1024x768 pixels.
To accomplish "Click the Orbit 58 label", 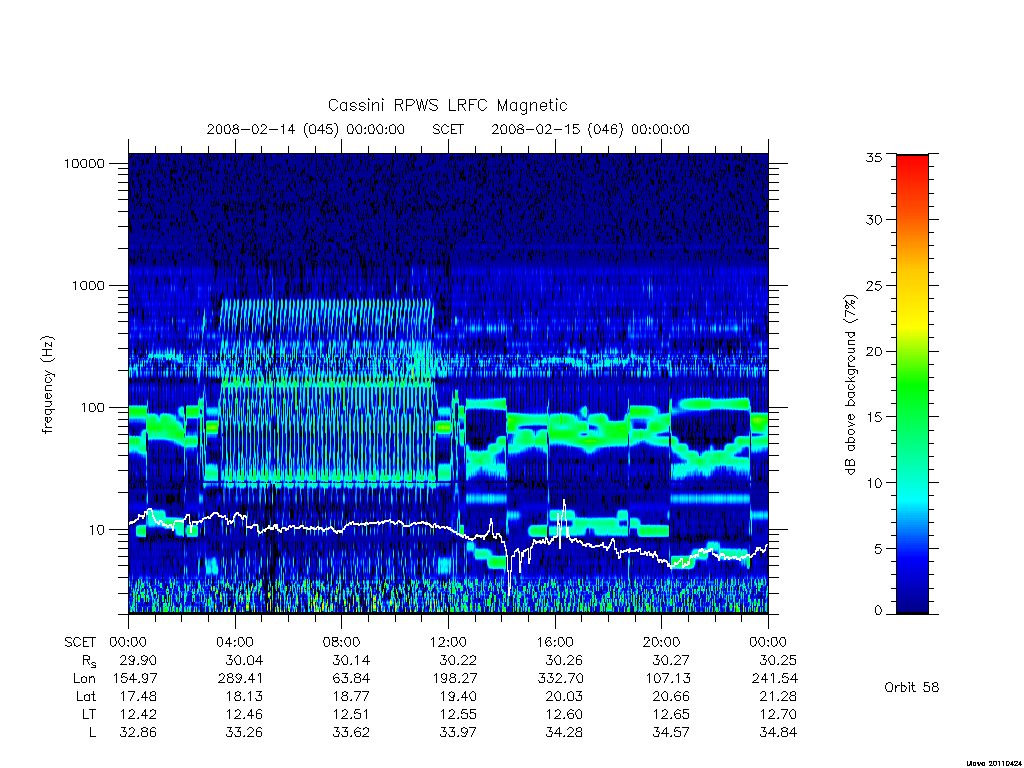I will click(912, 687).
